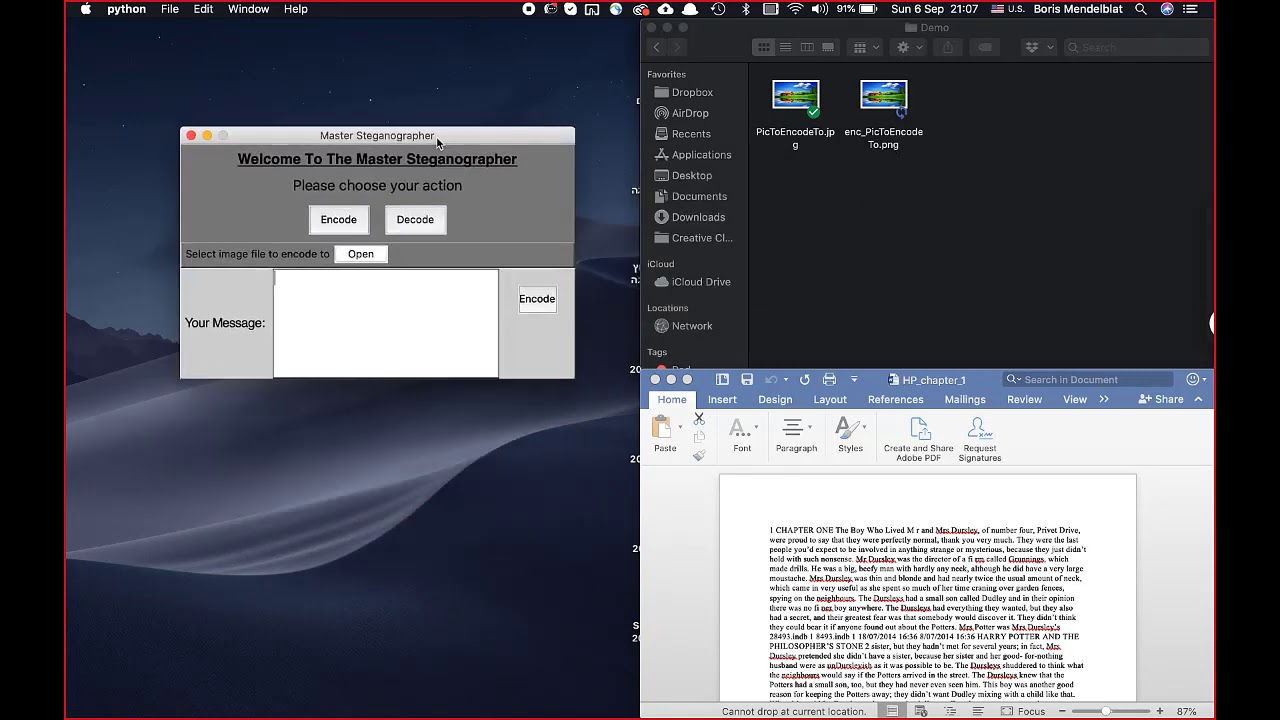Open the Finder action gear dropdown
The width and height of the screenshot is (1280, 720).
coord(909,47)
